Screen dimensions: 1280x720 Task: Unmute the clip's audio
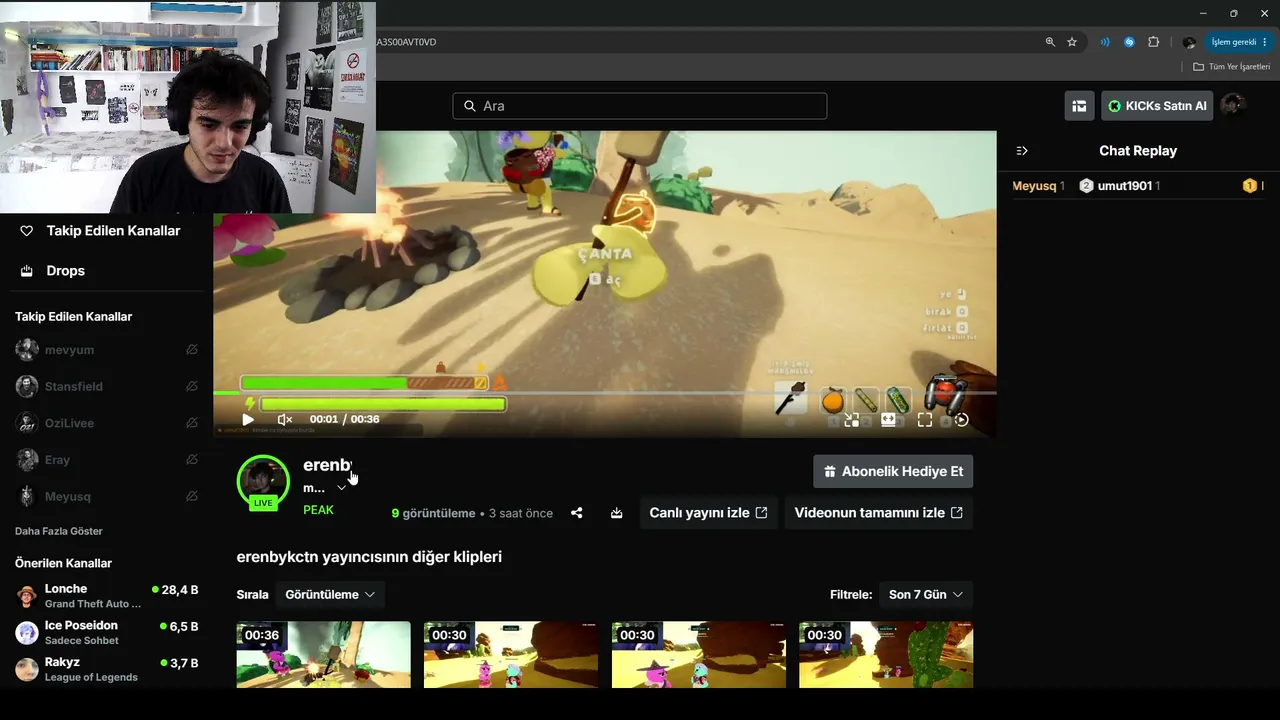[285, 420]
